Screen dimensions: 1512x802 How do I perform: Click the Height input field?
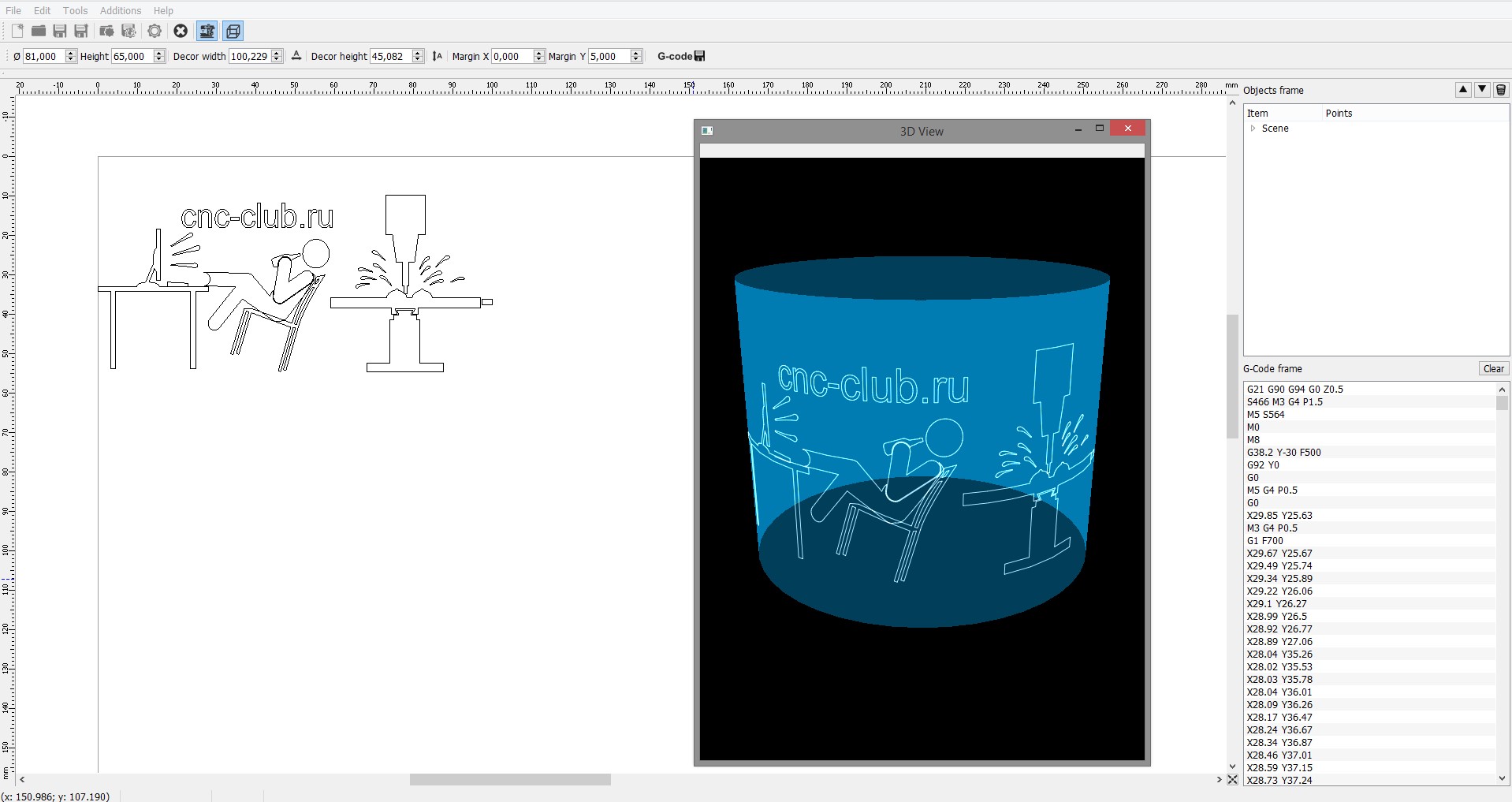[132, 56]
